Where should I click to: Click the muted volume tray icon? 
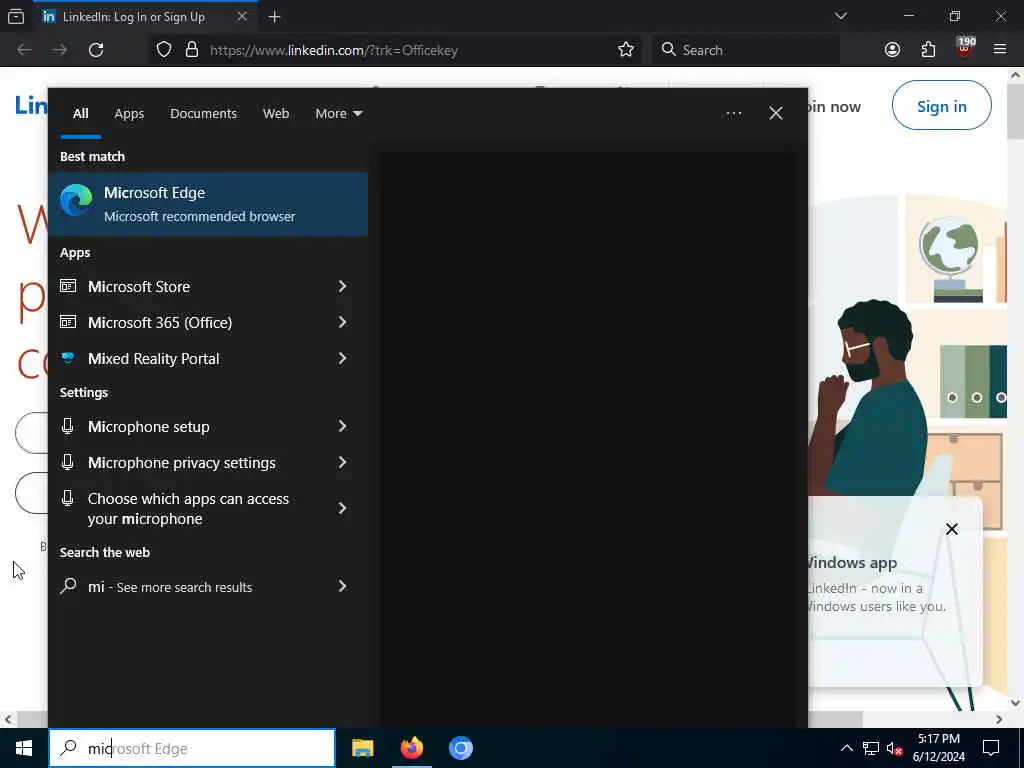[895, 748]
